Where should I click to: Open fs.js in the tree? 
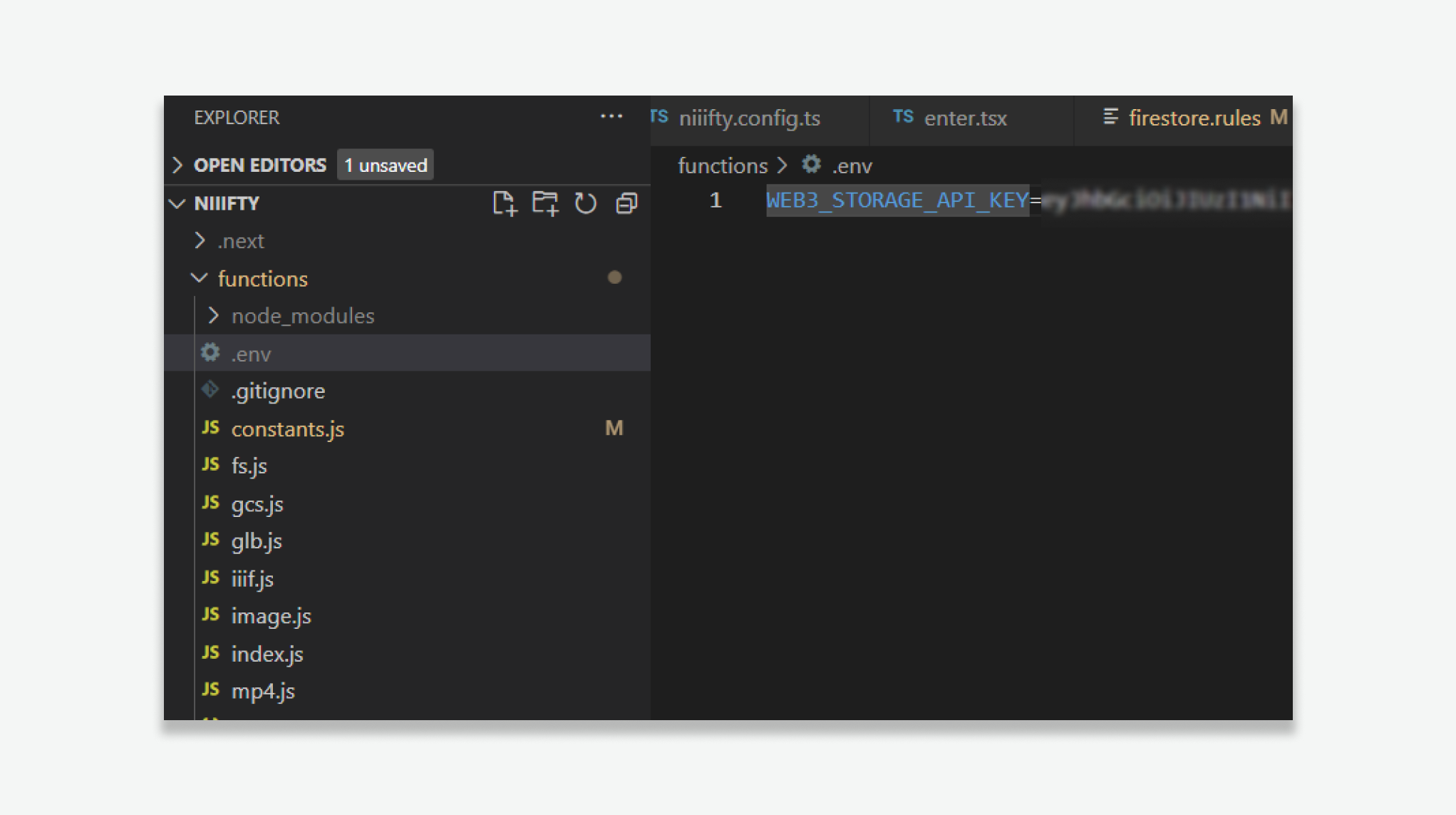tap(407, 466)
